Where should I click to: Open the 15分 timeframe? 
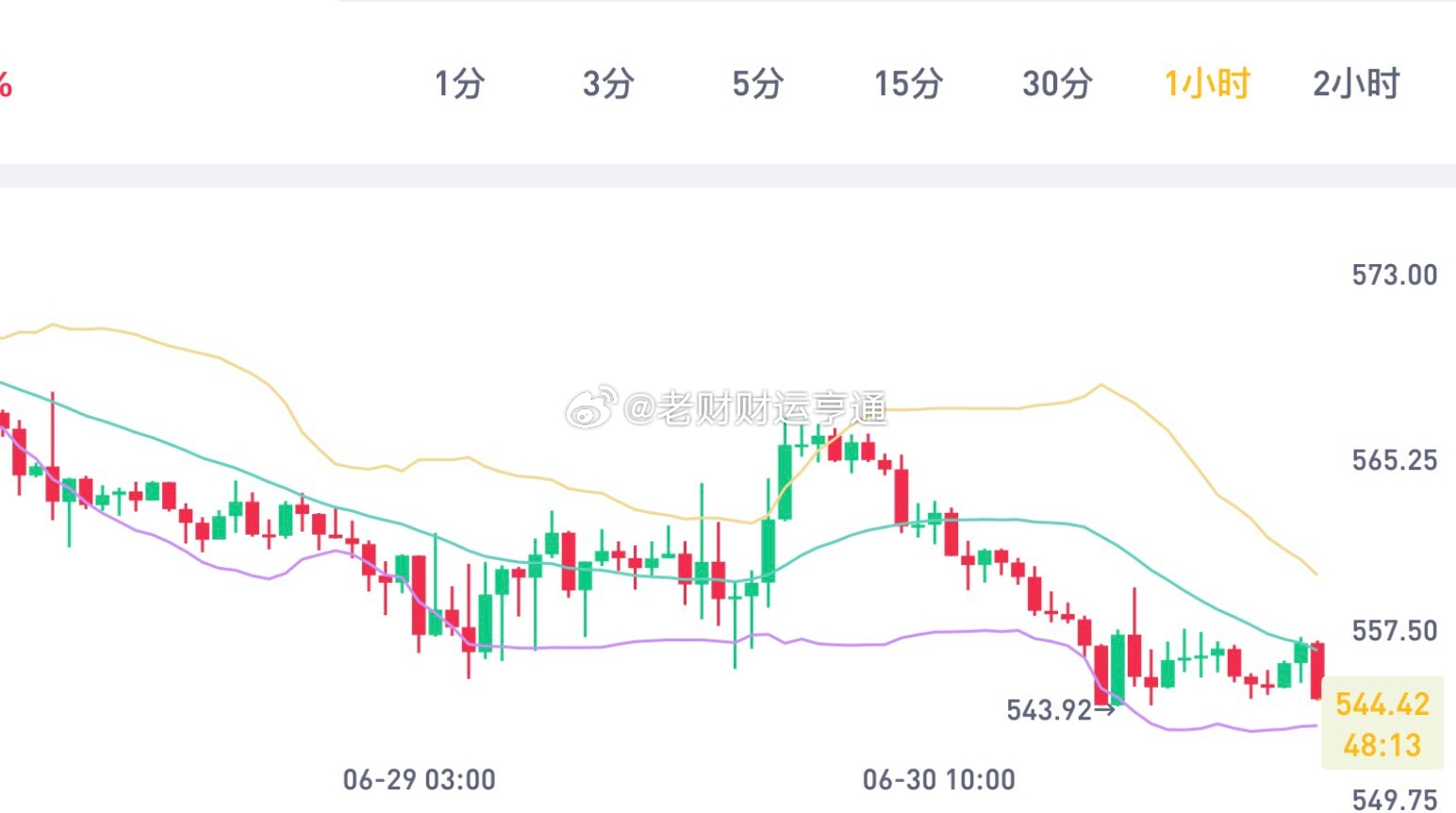pyautogui.click(x=908, y=84)
